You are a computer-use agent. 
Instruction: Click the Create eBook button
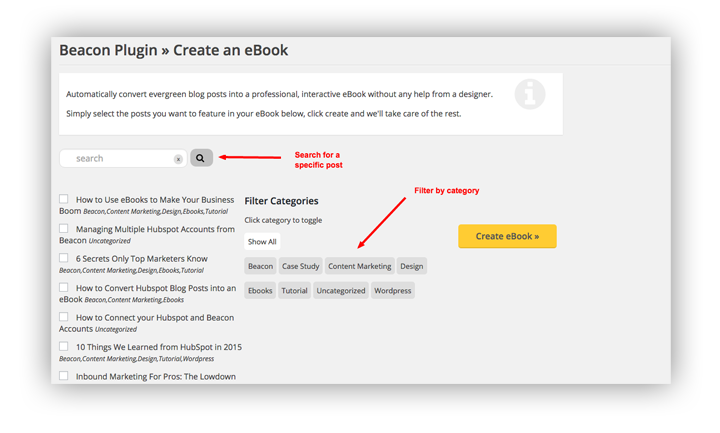507,236
